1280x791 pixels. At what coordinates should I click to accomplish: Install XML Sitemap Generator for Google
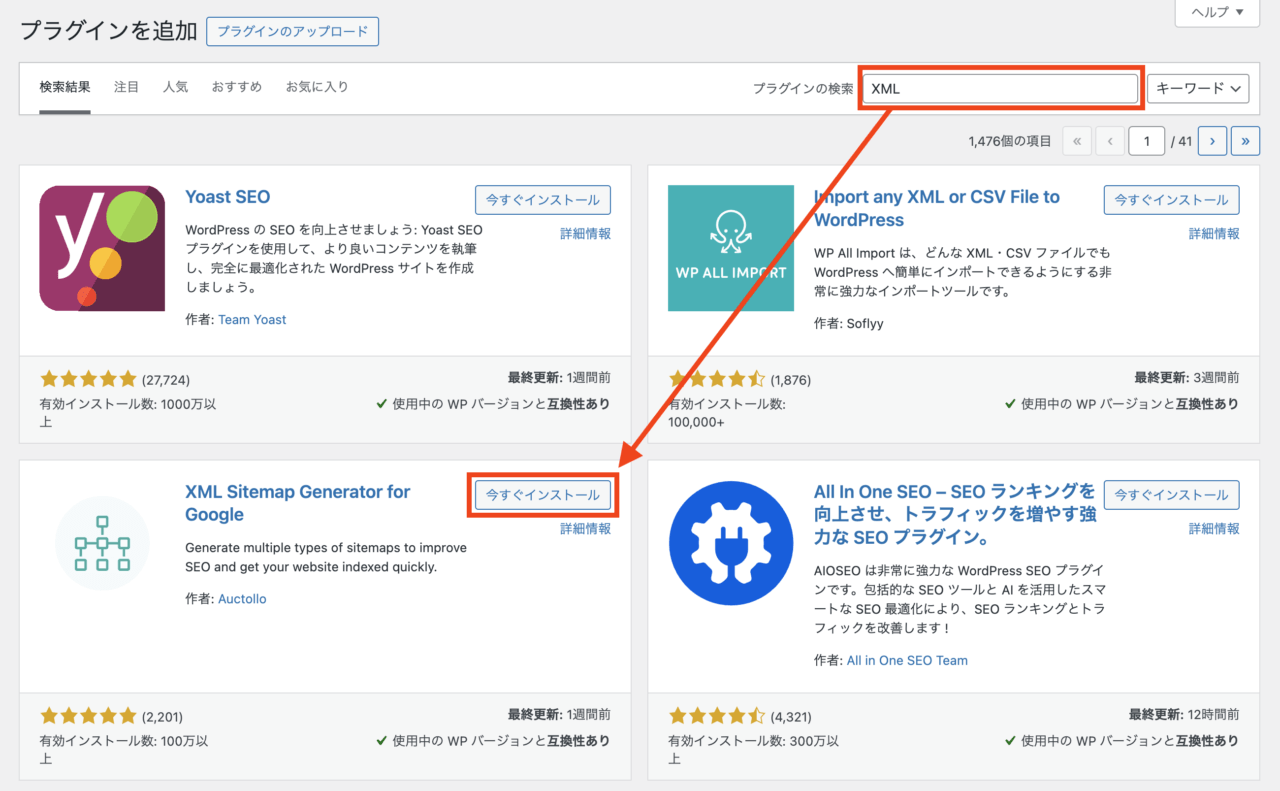coord(543,495)
